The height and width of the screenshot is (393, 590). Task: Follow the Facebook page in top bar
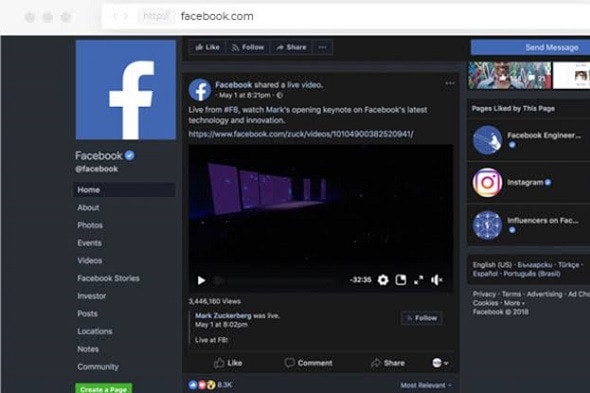coord(248,47)
